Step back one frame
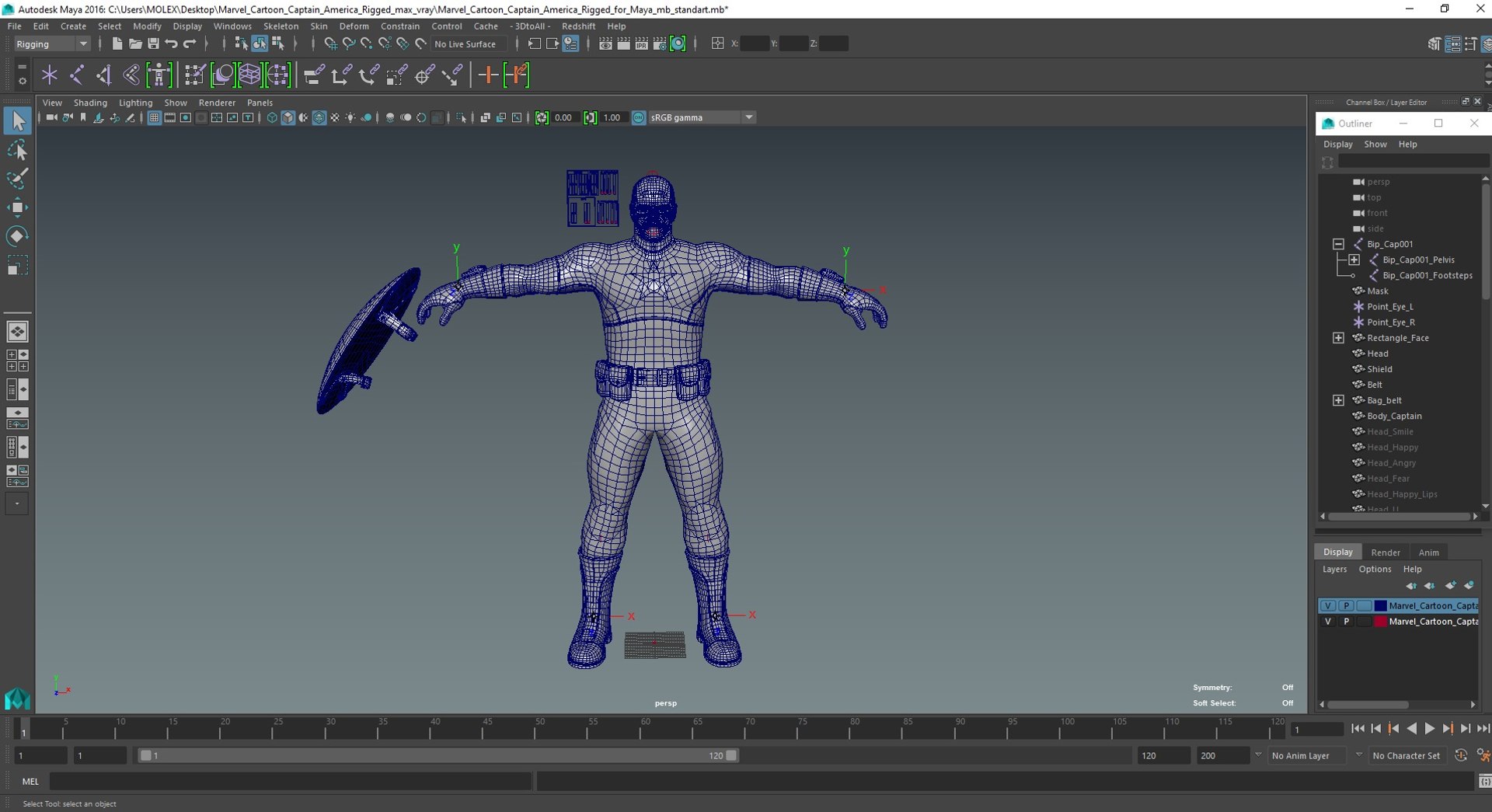Screen dimensions: 1492x812 [x=1375, y=729]
